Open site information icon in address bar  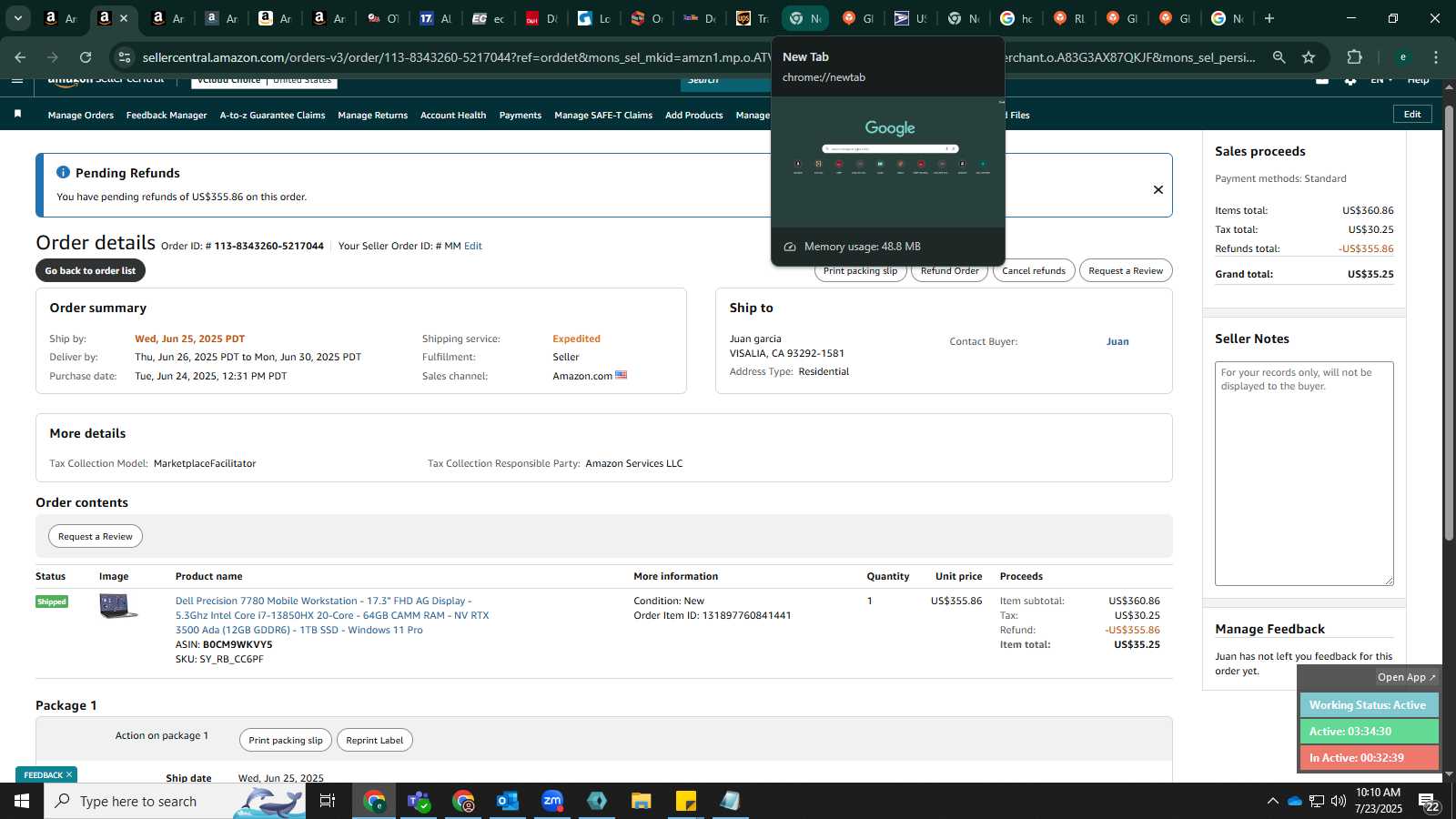tap(125, 57)
